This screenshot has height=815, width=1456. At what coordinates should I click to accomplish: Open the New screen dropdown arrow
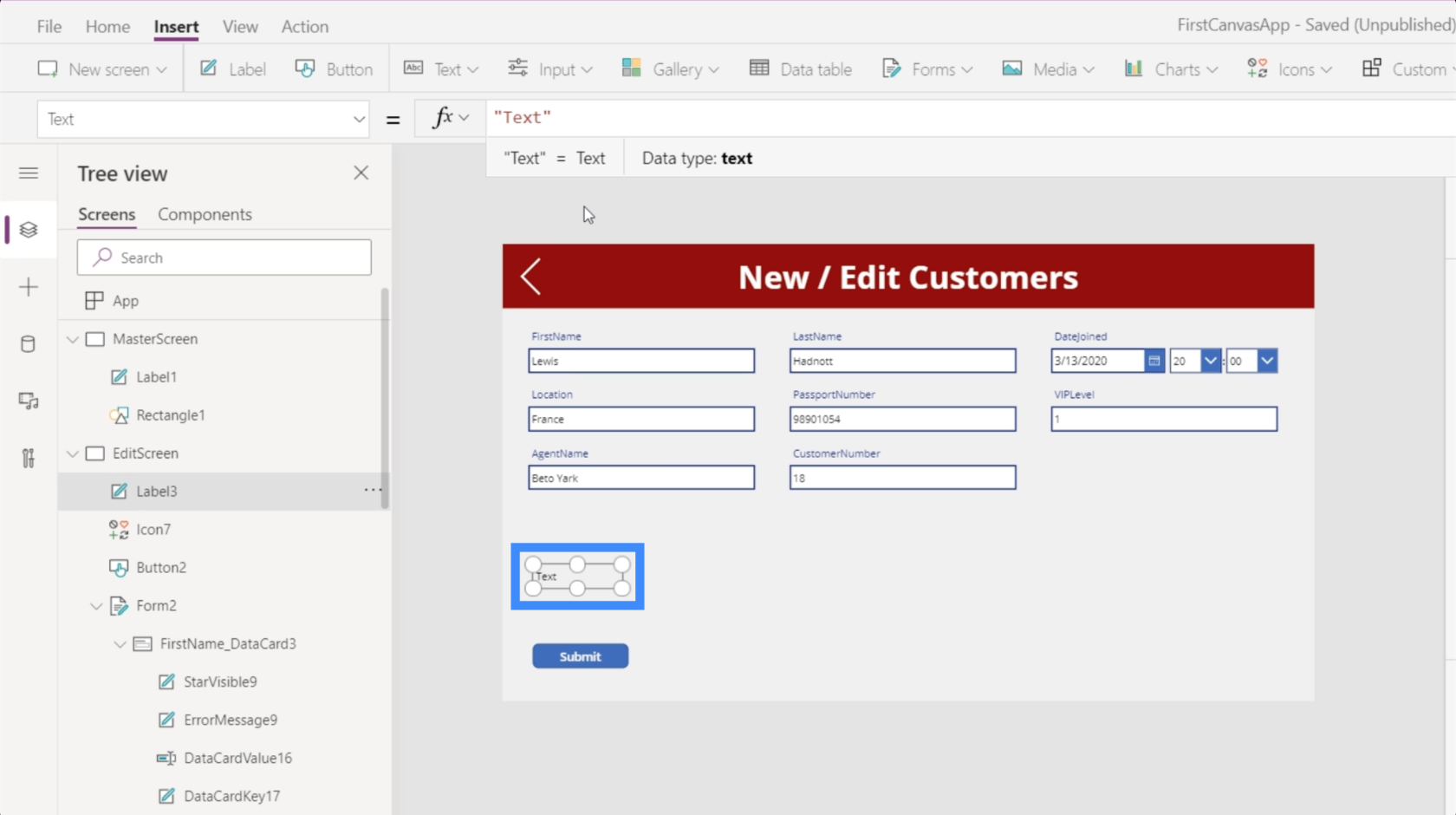coord(161,69)
